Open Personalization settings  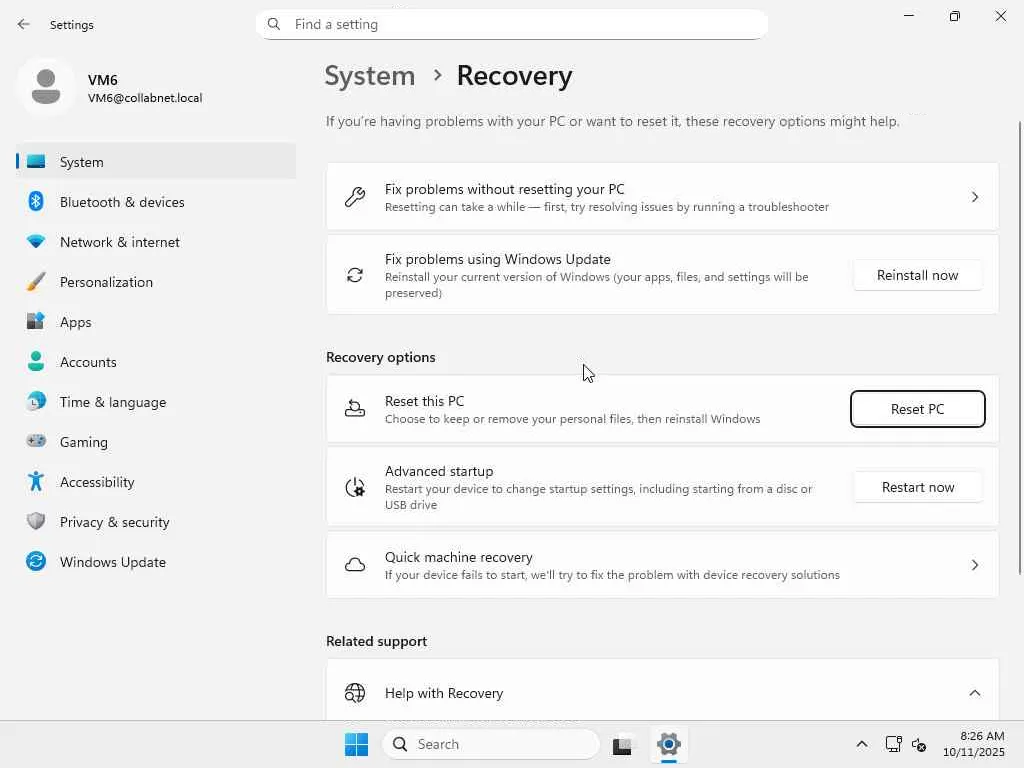pos(156,281)
